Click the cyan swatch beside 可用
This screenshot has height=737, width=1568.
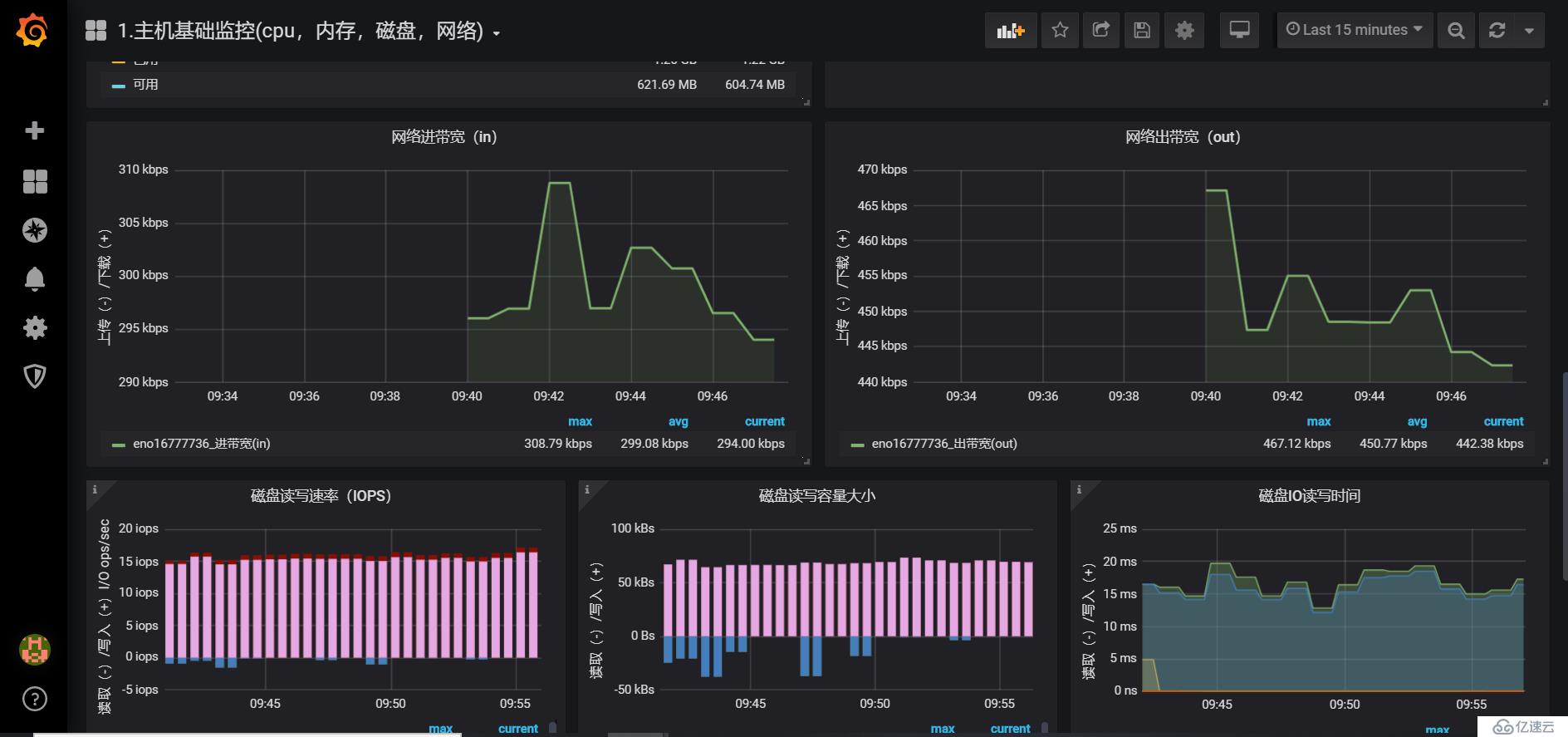tap(118, 86)
